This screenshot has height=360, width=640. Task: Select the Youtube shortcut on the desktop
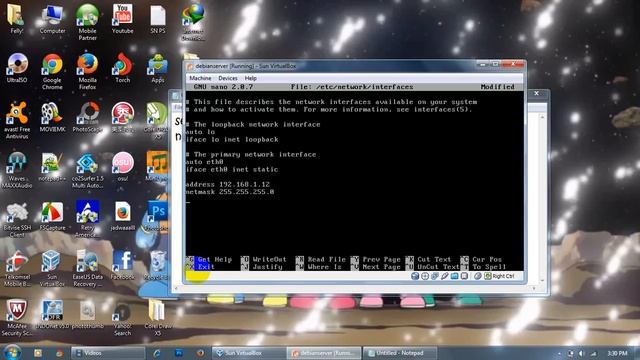point(122,19)
